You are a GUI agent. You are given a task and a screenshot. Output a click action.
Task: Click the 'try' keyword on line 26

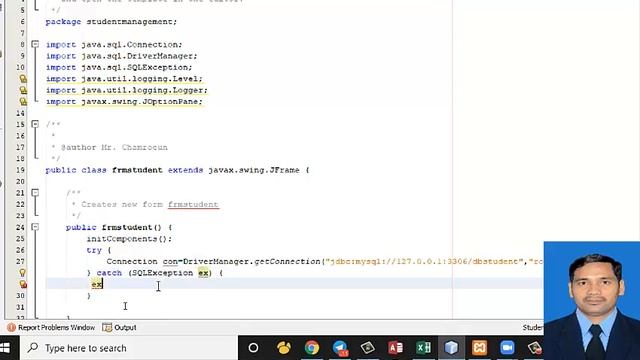[94, 250]
